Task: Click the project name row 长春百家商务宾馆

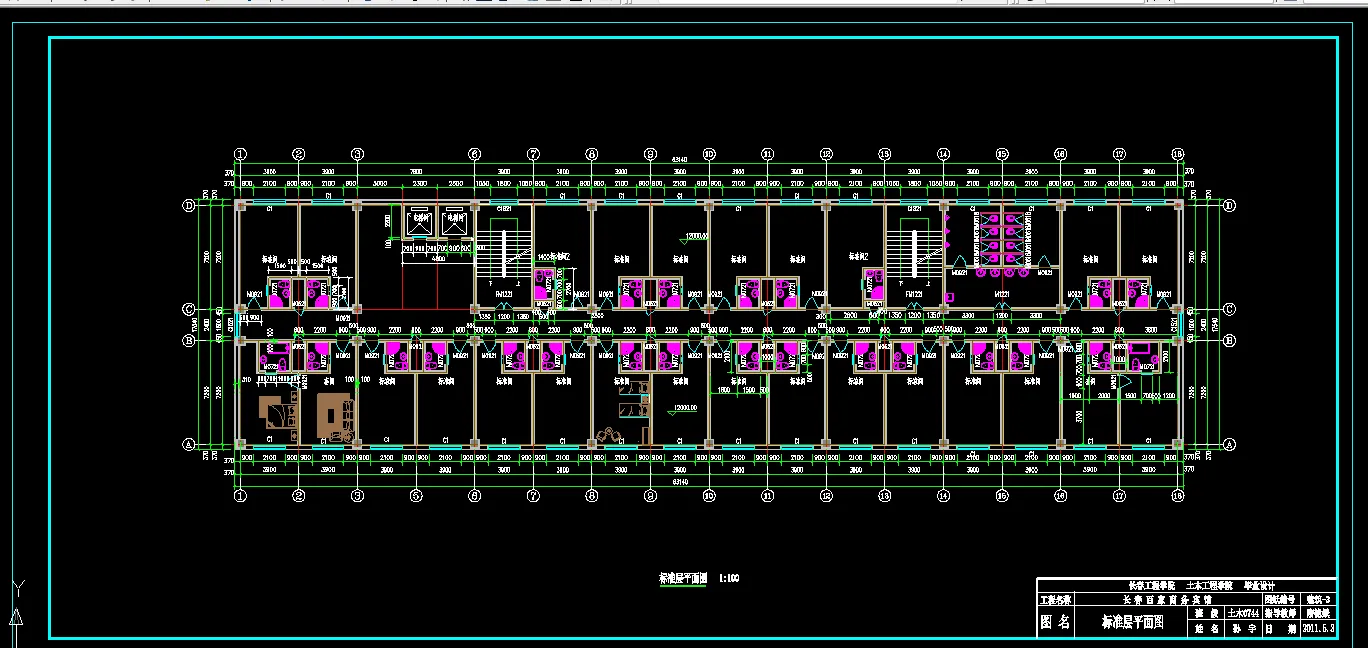Action: 1168,600
